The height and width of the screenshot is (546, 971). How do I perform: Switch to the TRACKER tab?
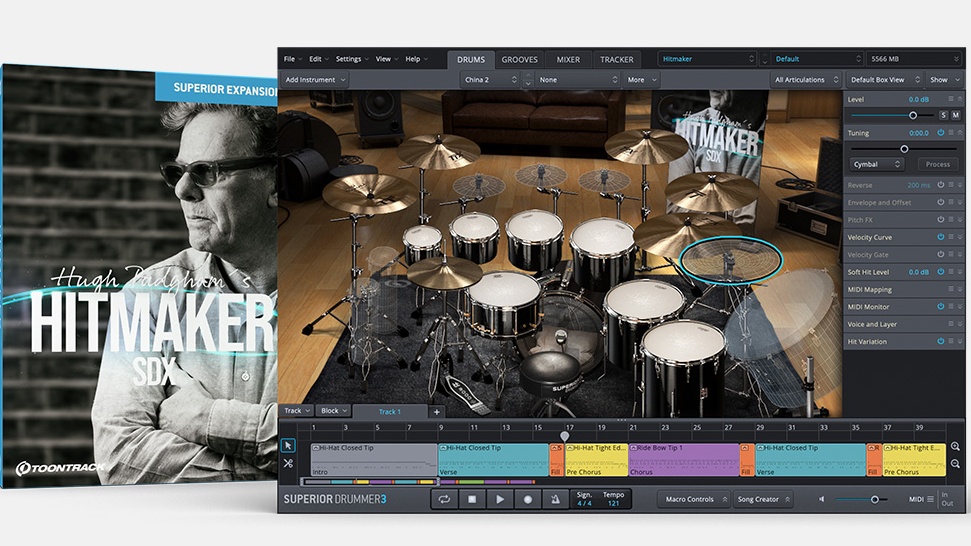[617, 59]
